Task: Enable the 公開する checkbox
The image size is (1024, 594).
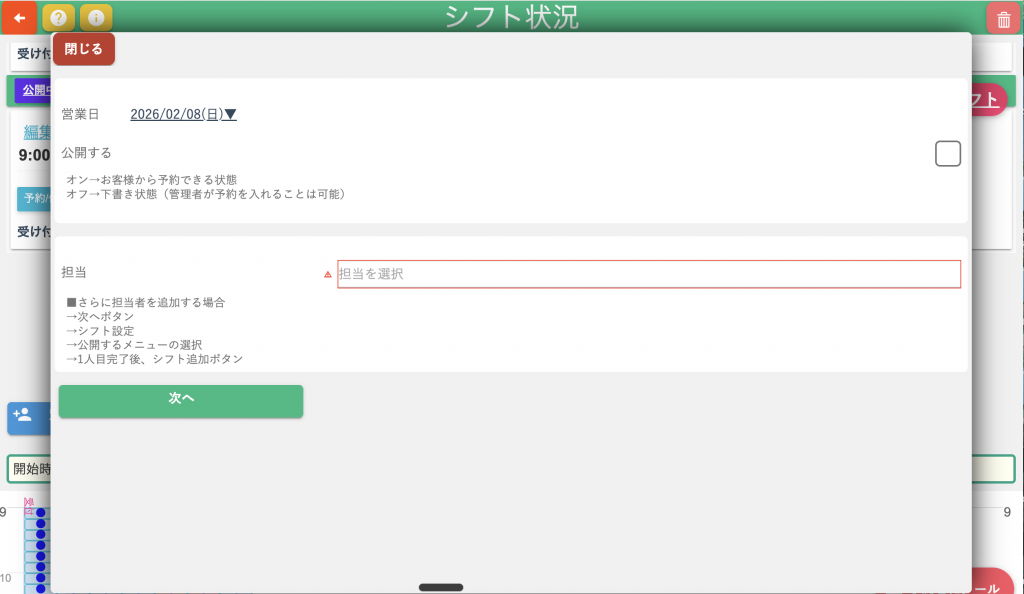Action: [947, 154]
